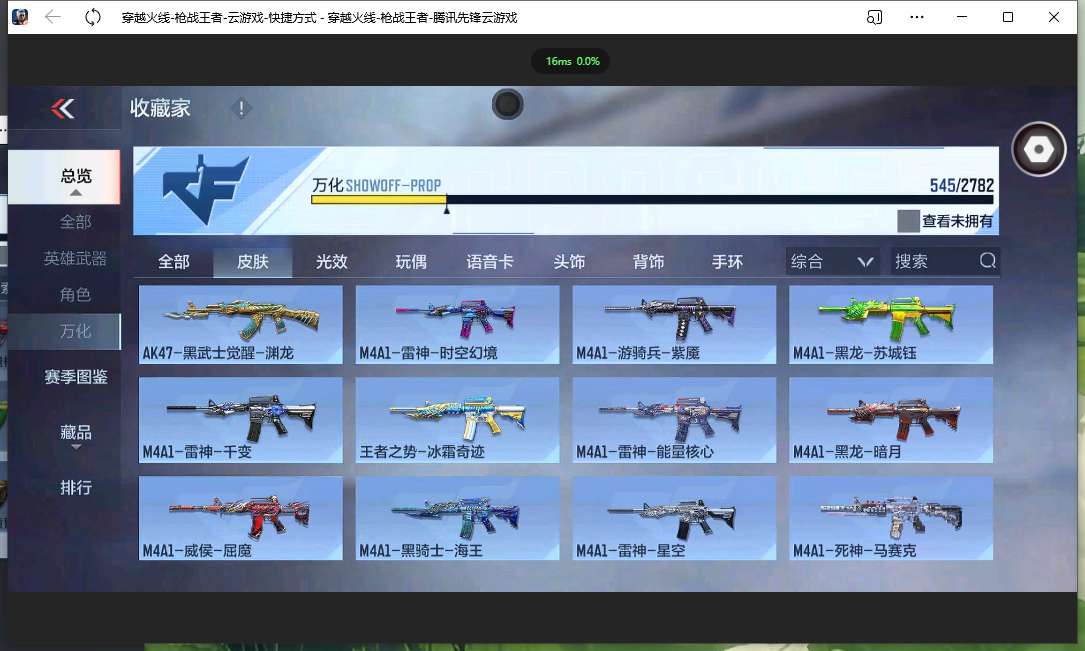Open M4A1-黑龙-暗月 skin card
1085x651 pixels.
891,420
